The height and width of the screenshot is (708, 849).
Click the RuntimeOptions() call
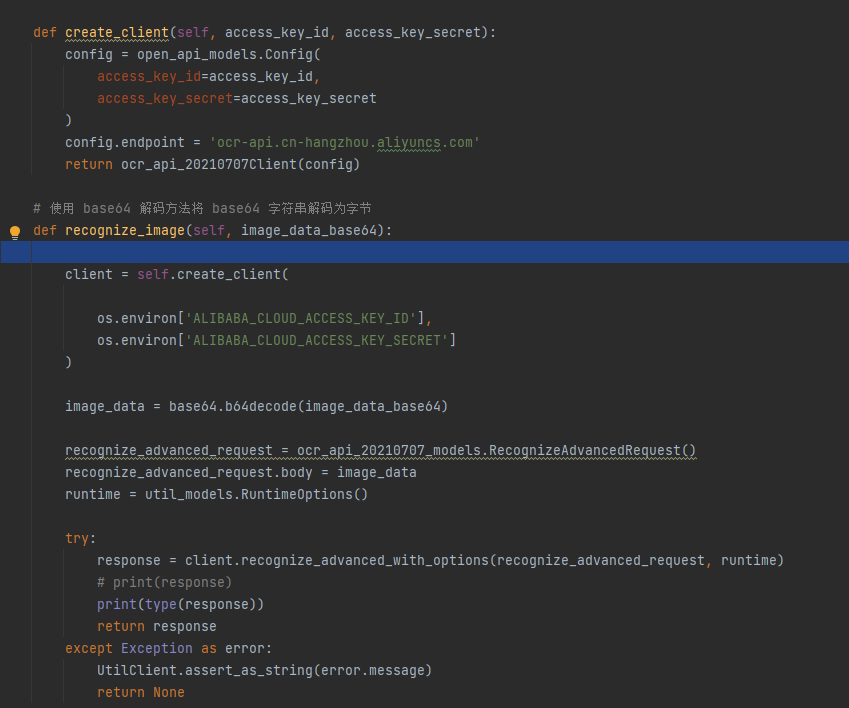tap(304, 494)
